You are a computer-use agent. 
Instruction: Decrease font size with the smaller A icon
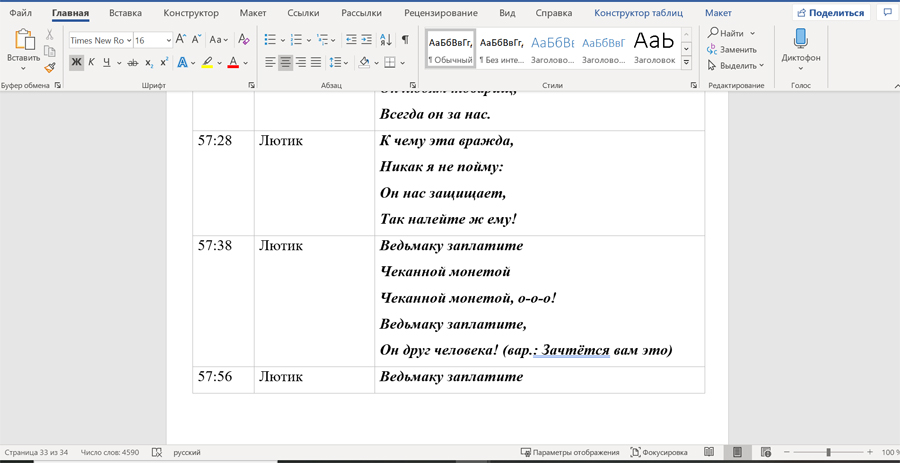point(197,40)
